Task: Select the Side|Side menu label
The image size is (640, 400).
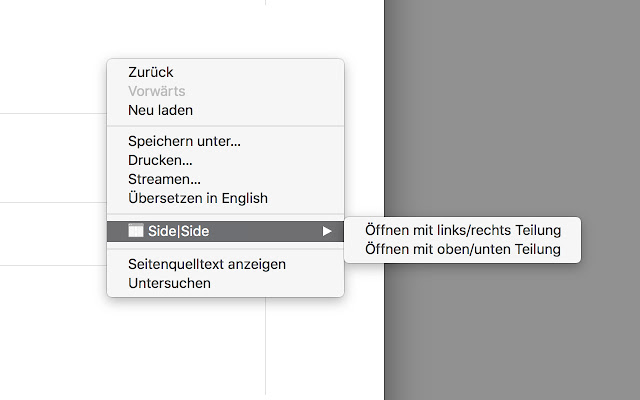Action: pos(178,231)
